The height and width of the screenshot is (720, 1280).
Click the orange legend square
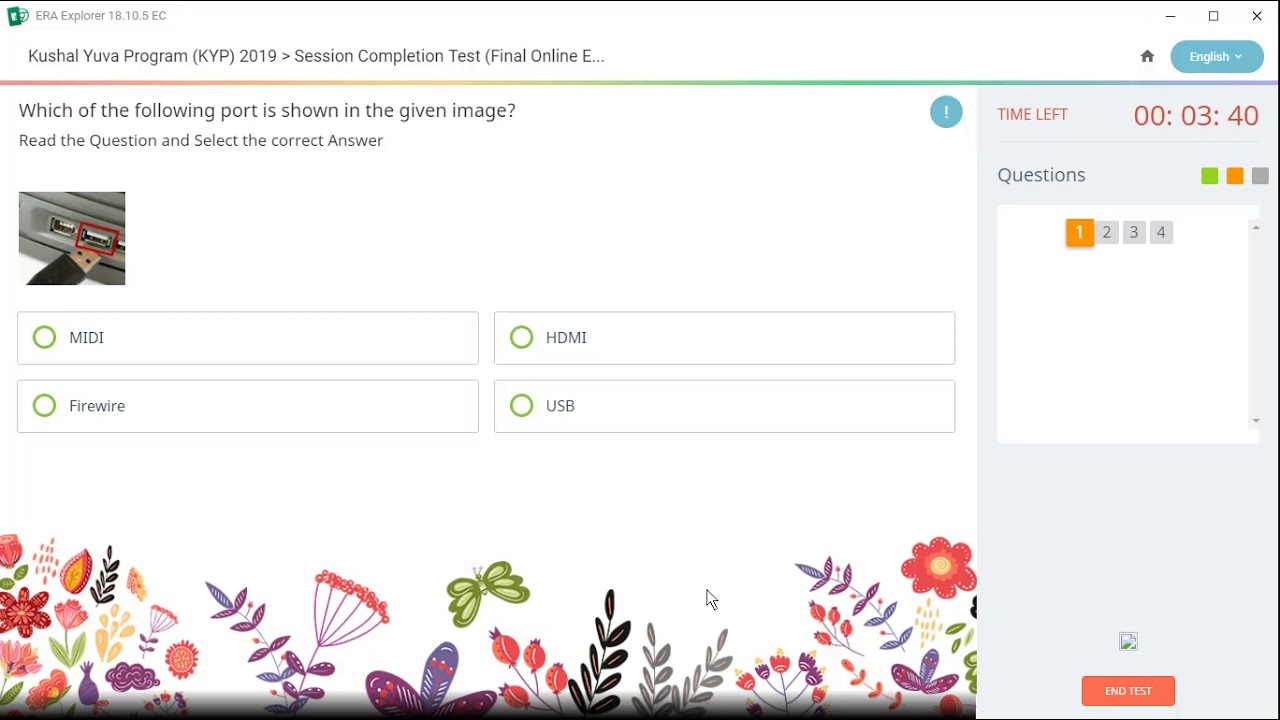[1235, 176]
